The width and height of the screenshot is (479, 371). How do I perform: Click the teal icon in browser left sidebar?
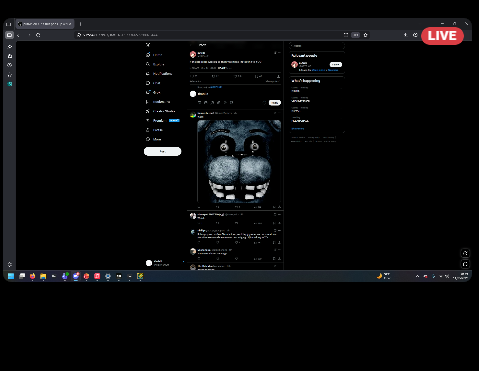[x=10, y=84]
